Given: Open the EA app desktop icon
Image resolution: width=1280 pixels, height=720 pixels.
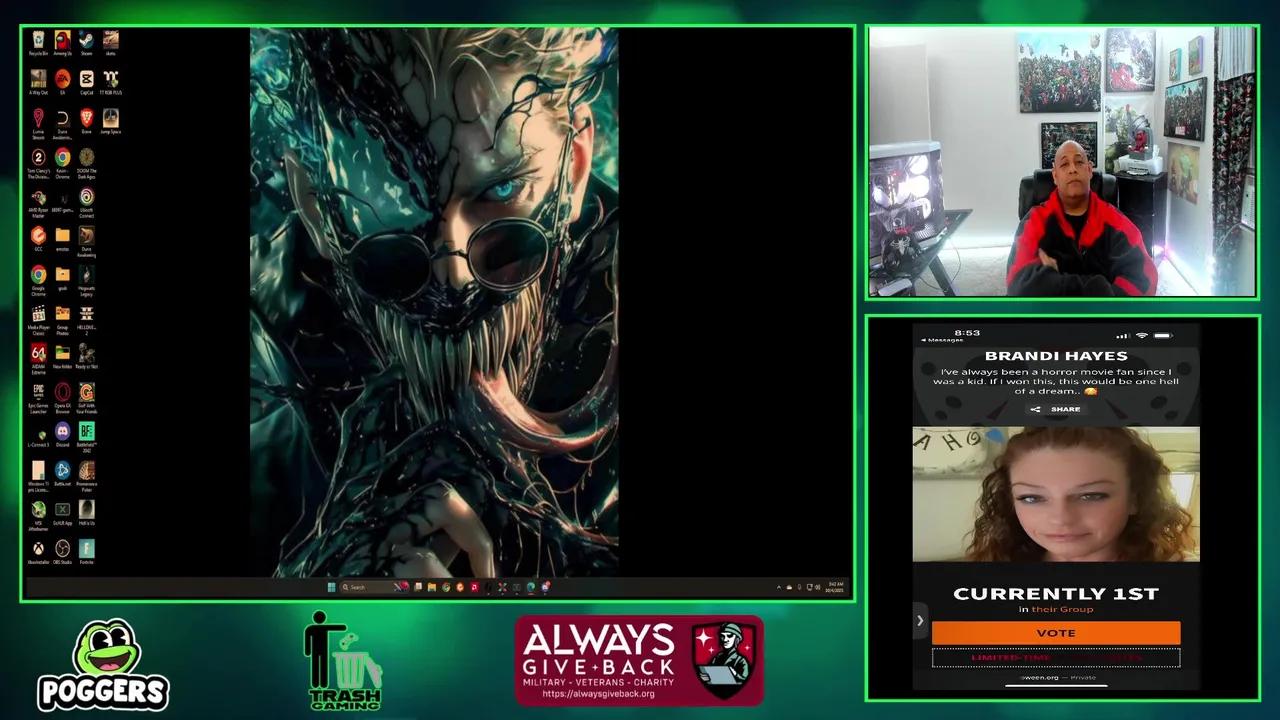Looking at the screenshot, I should 62,81.
